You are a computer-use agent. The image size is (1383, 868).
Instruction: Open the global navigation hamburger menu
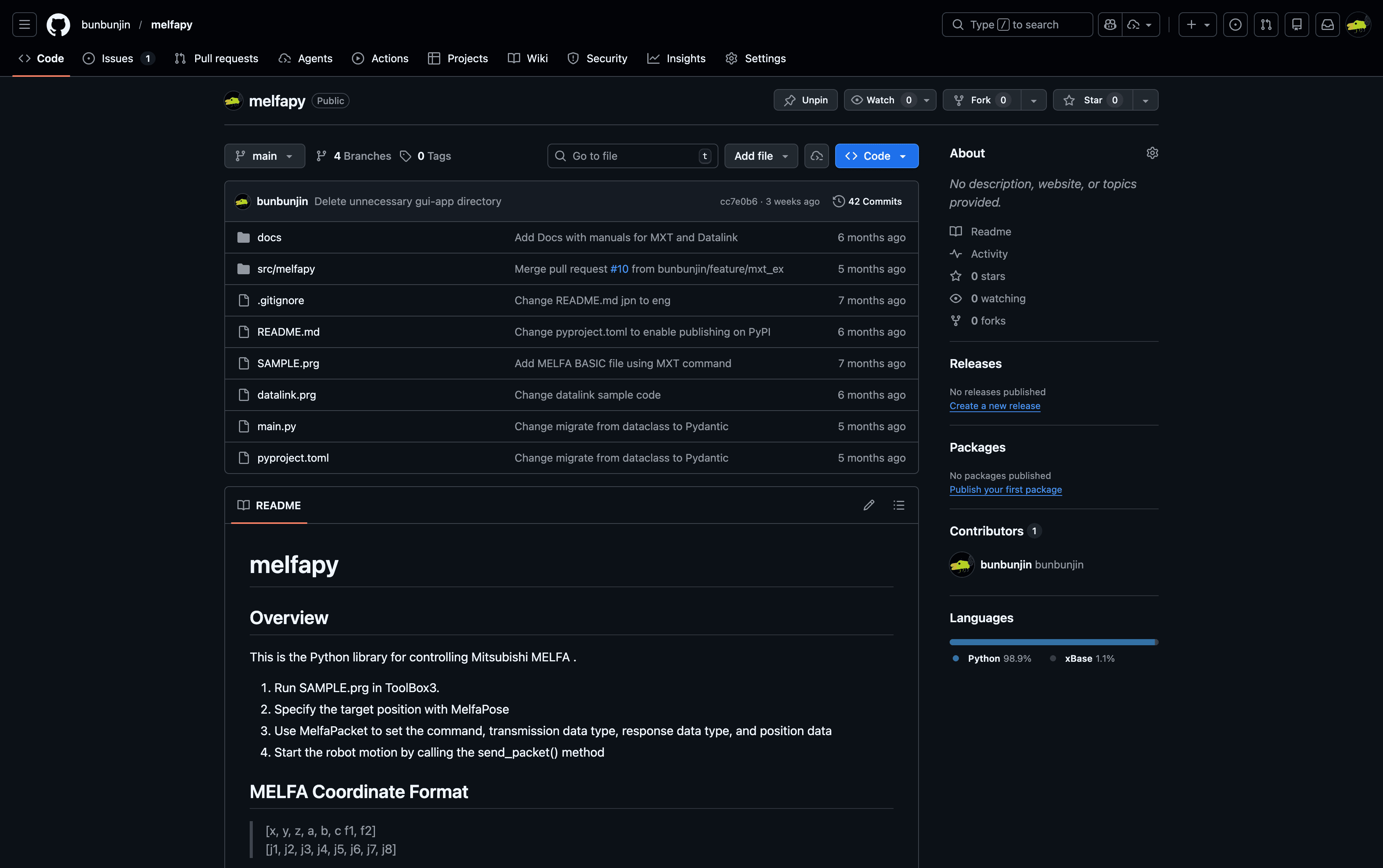24,25
